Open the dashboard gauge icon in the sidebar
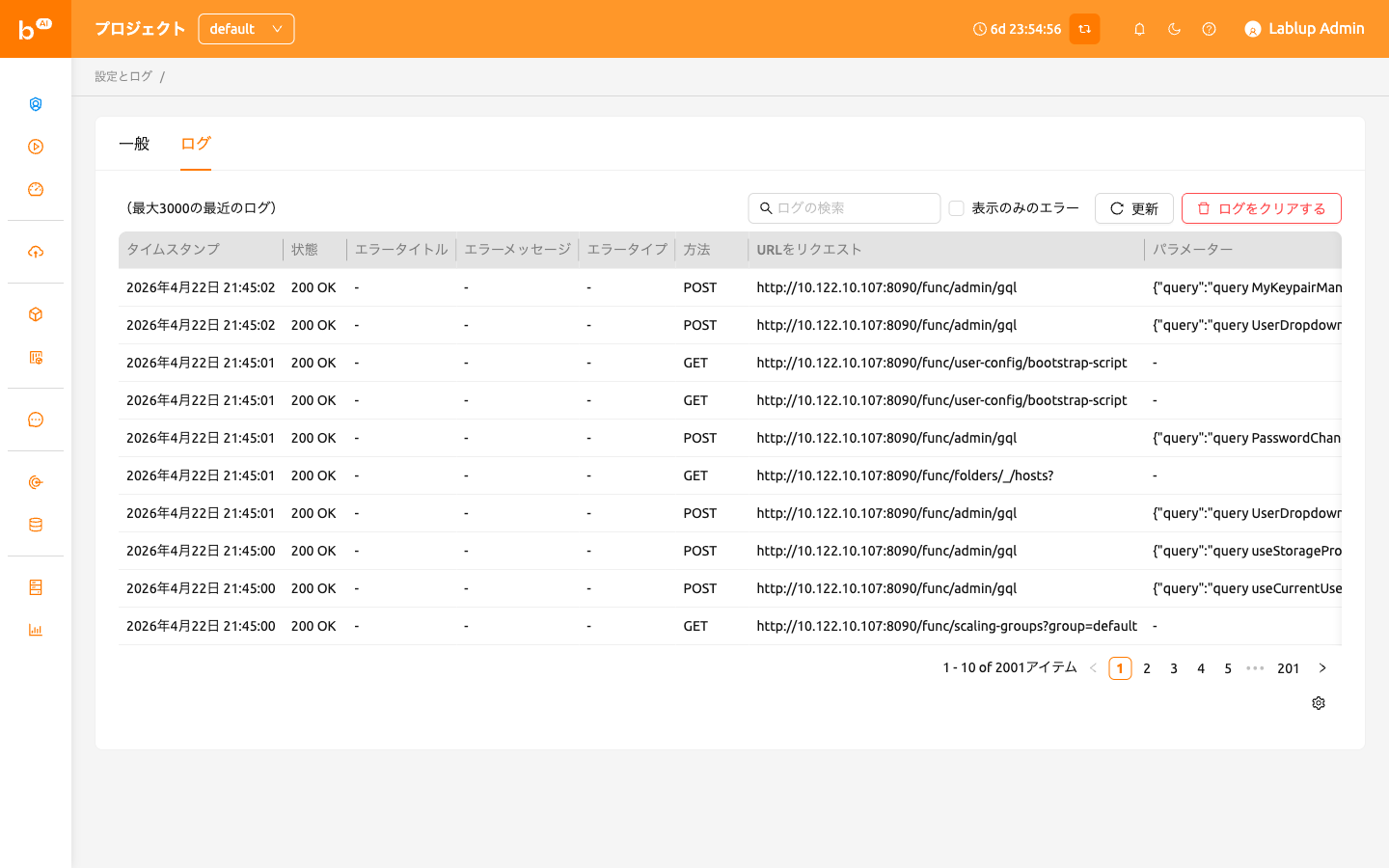Image resolution: width=1389 pixels, height=868 pixels. [36, 190]
